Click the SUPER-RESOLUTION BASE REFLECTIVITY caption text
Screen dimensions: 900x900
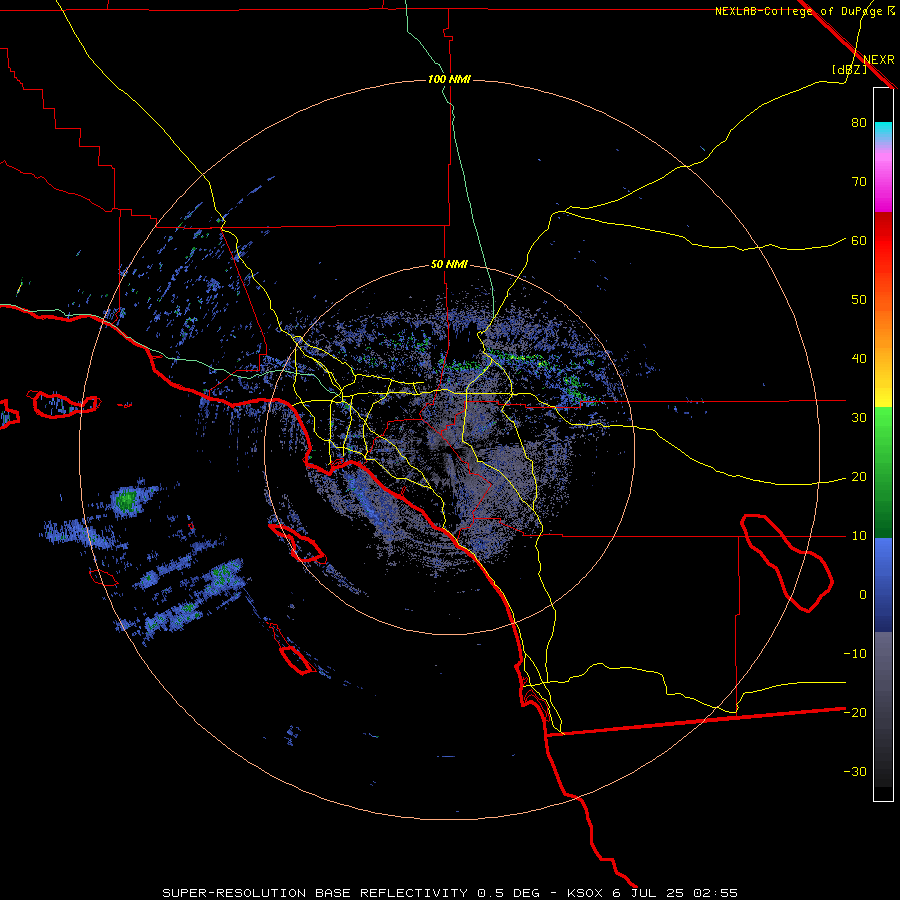click(x=315, y=893)
